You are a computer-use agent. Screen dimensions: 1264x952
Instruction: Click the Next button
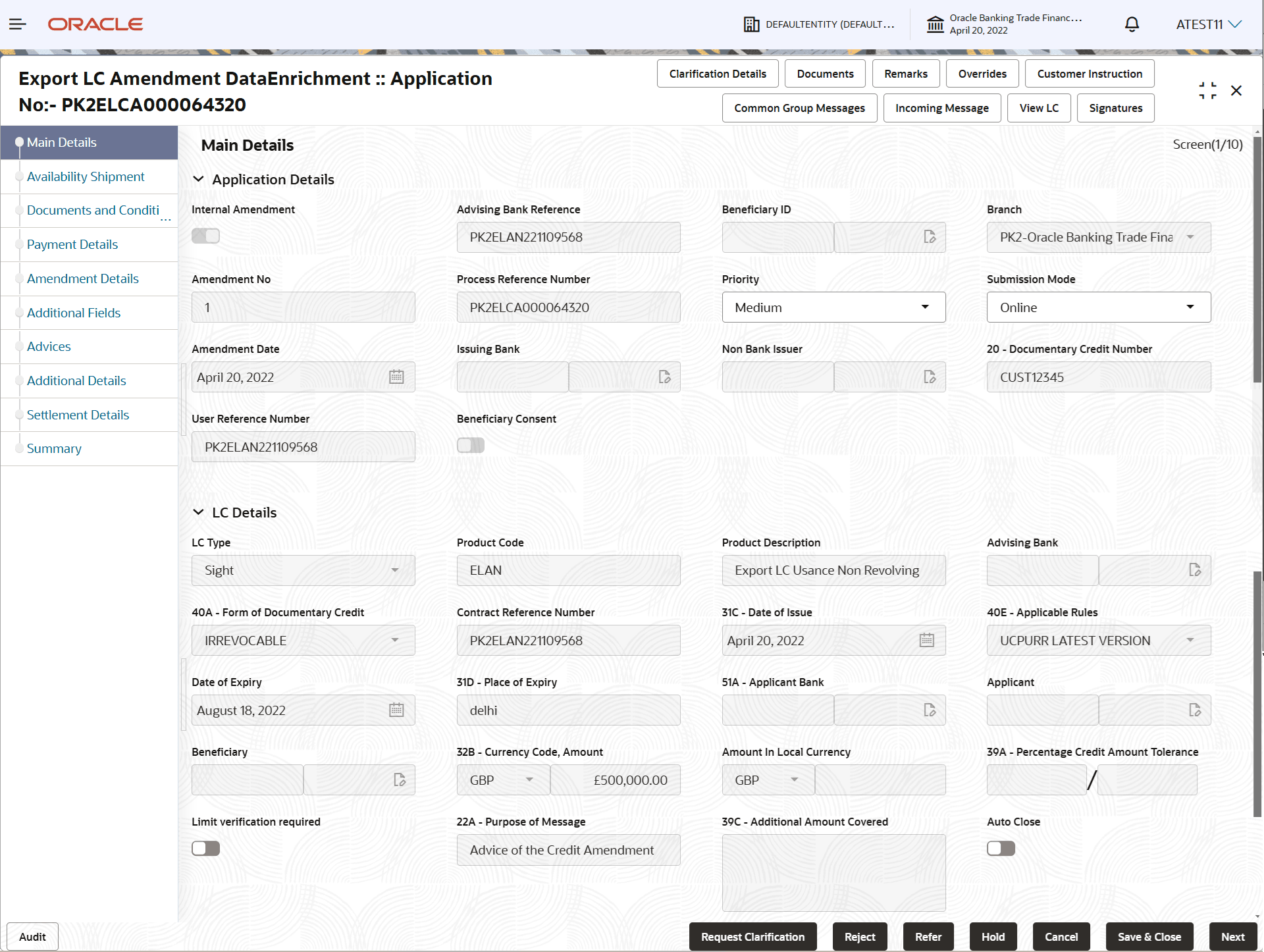click(1232, 936)
